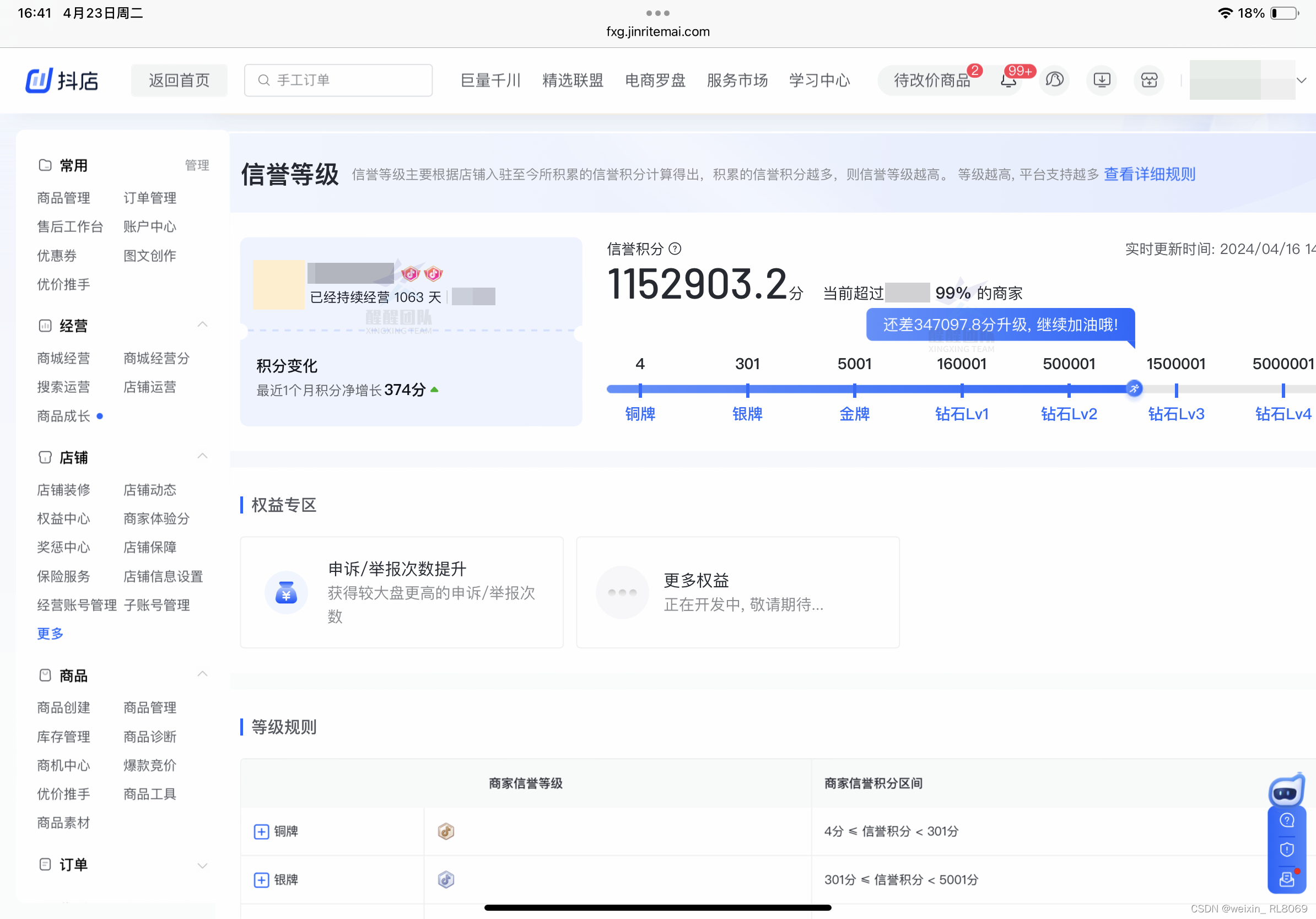Click the Doudian logo icon
This screenshot has height=919, width=1316.
[40, 80]
